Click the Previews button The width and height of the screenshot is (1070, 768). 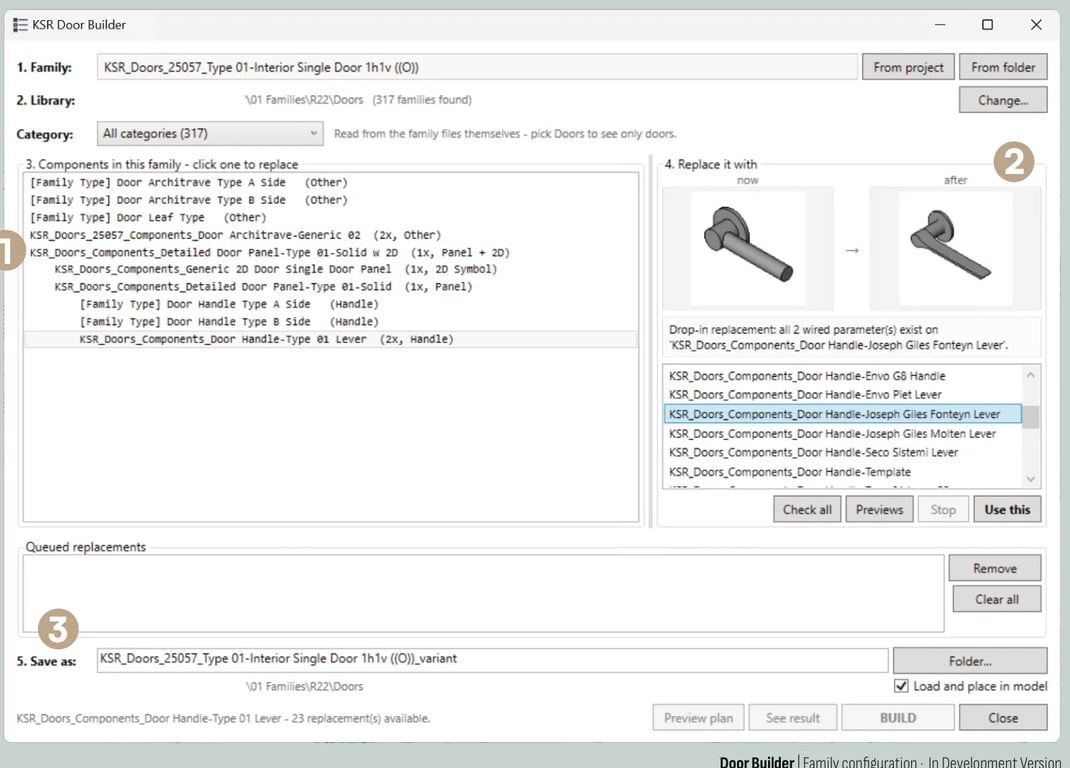(x=879, y=509)
